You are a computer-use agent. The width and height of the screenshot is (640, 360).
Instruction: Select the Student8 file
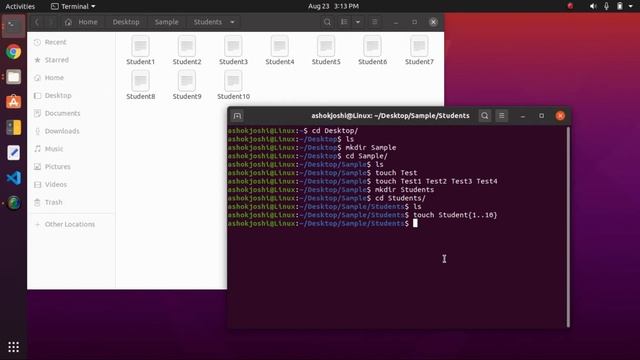tap(140, 85)
